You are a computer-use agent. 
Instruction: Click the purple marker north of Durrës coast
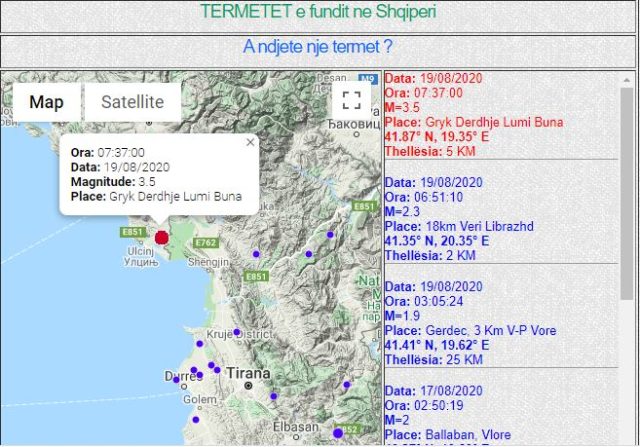coord(200,344)
